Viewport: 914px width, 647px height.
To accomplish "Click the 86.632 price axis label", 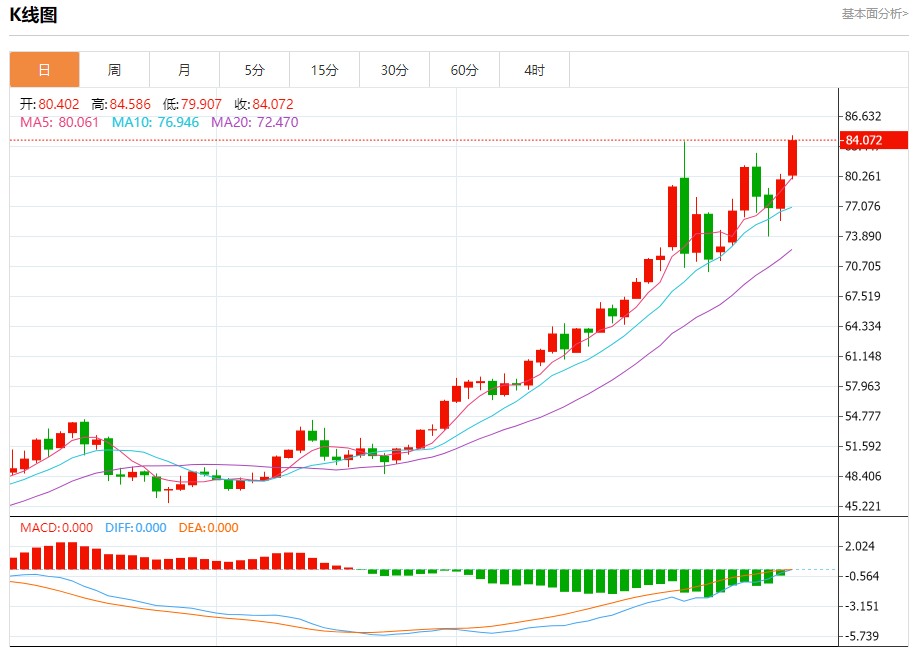I will 863,116.
